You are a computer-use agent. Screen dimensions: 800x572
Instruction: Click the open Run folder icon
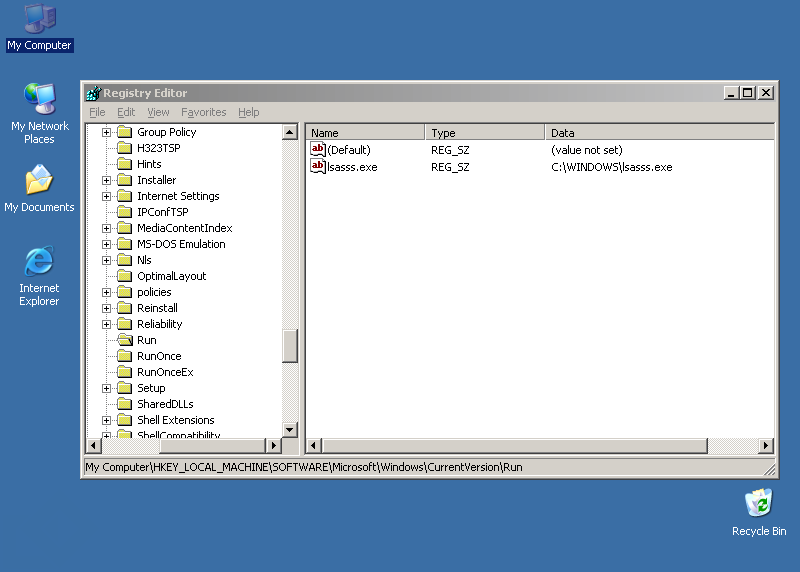pyautogui.click(x=124, y=340)
